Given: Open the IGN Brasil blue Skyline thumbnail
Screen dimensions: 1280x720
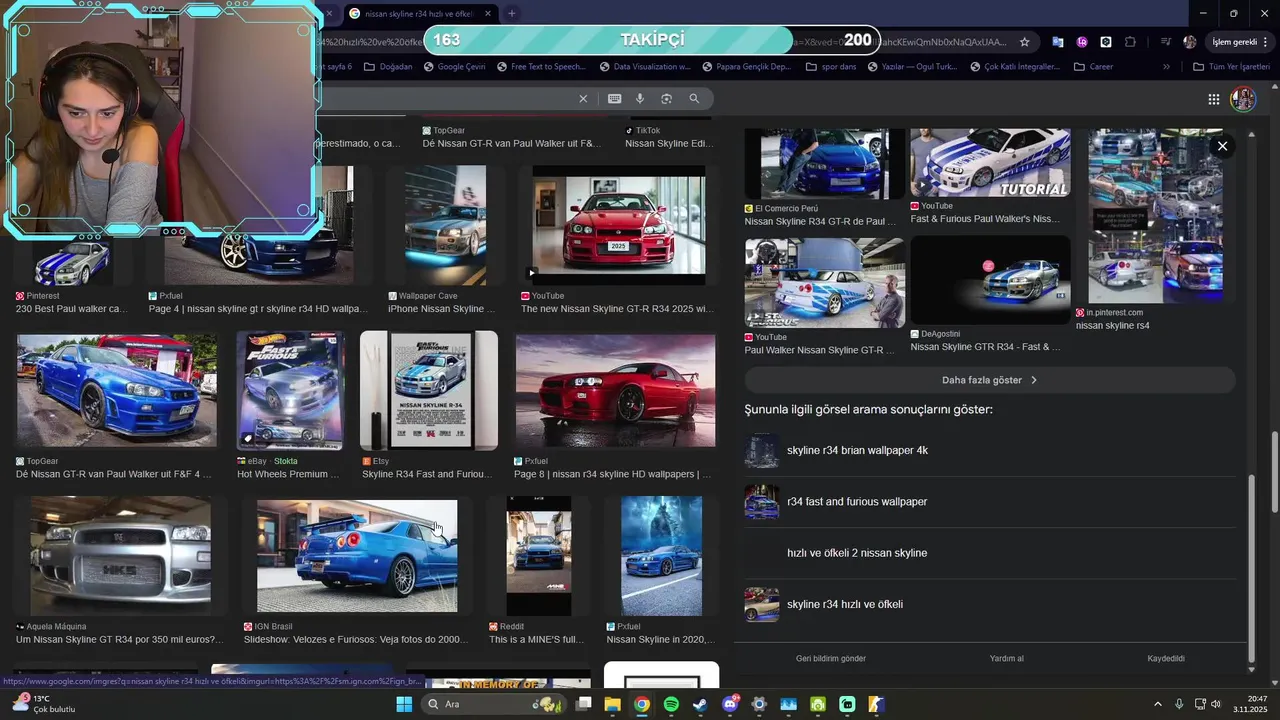Looking at the screenshot, I should click(357, 556).
